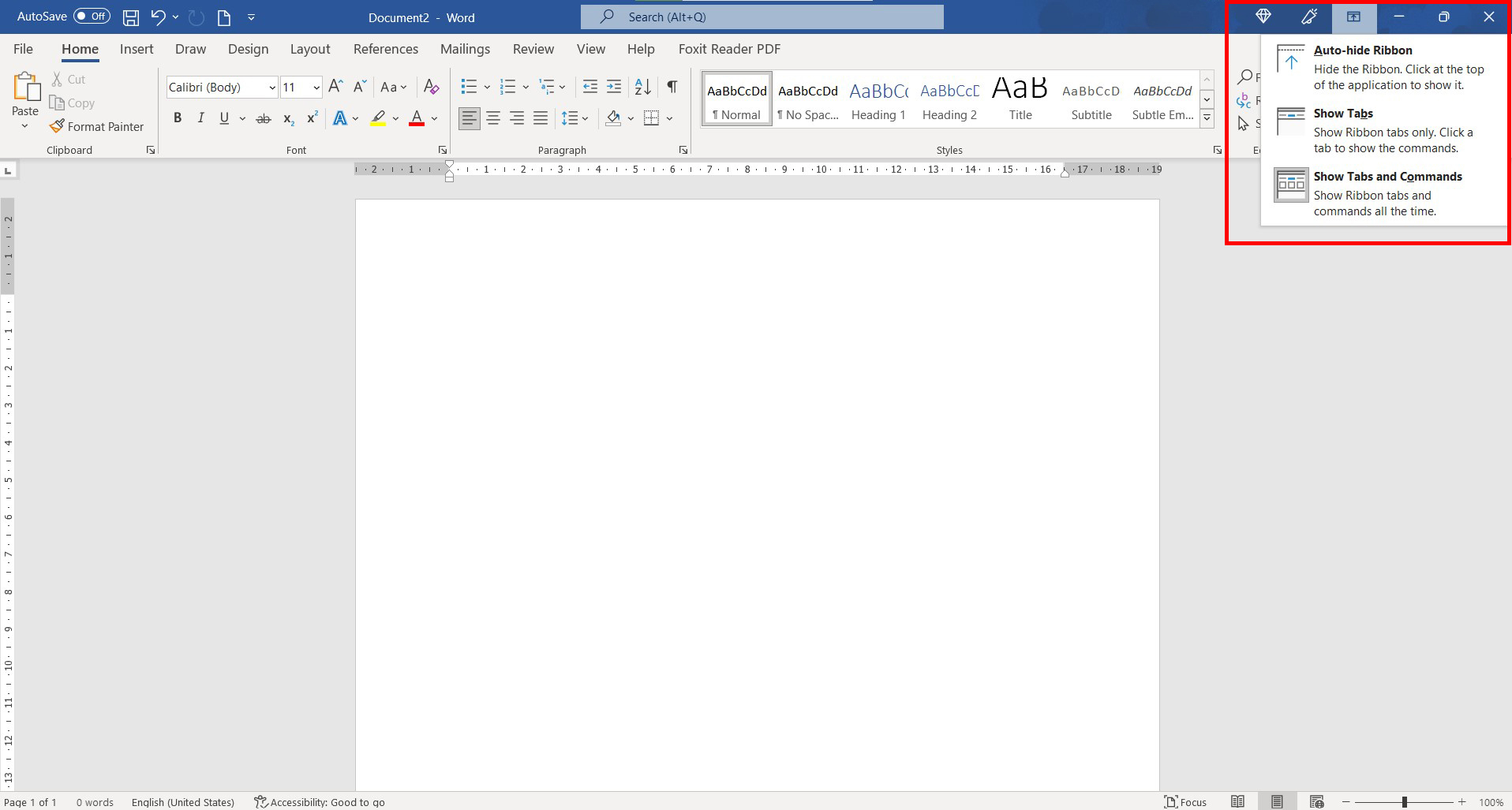
Task: Expand the Change Case Aa menu
Action: click(393, 87)
